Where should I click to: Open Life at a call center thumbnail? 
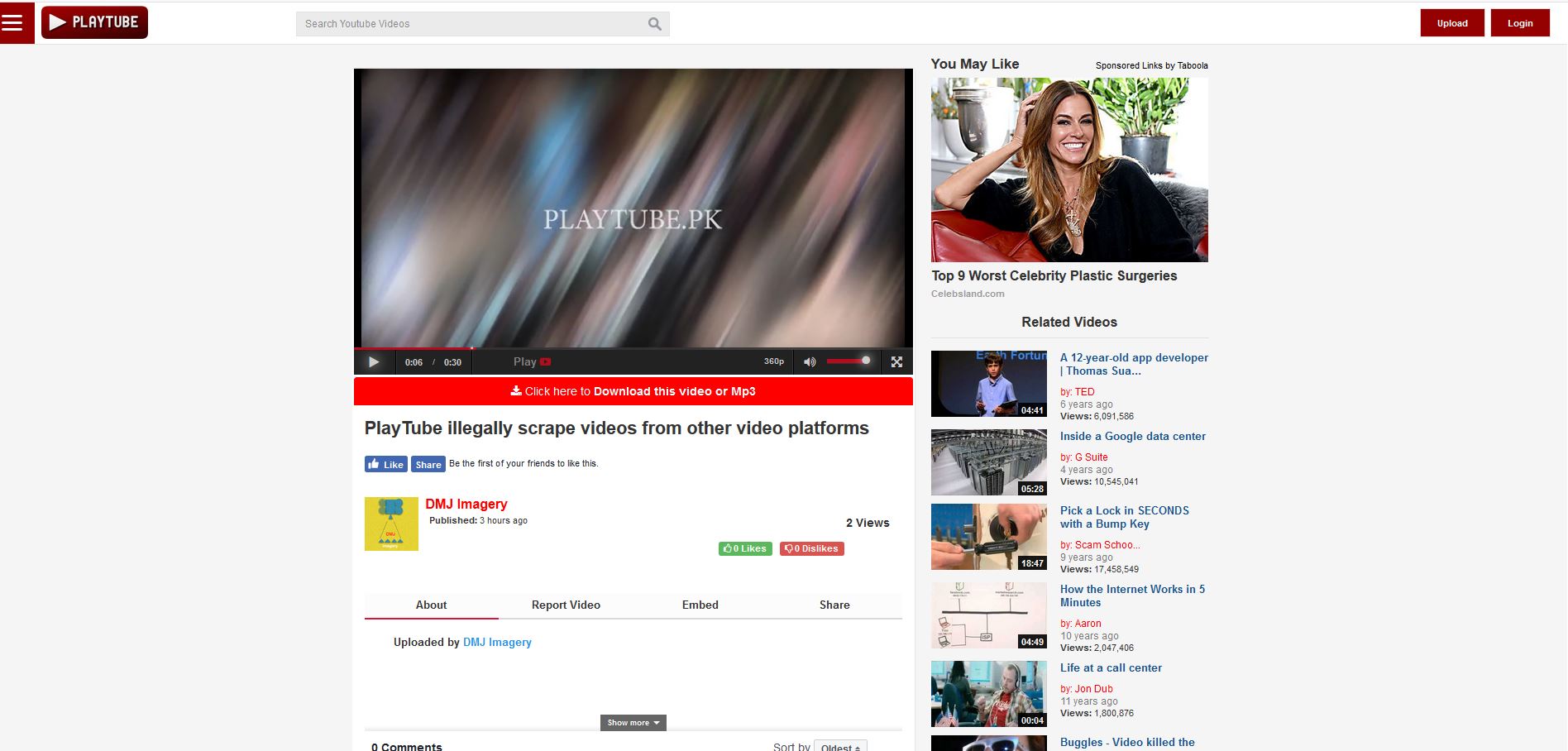(989, 694)
